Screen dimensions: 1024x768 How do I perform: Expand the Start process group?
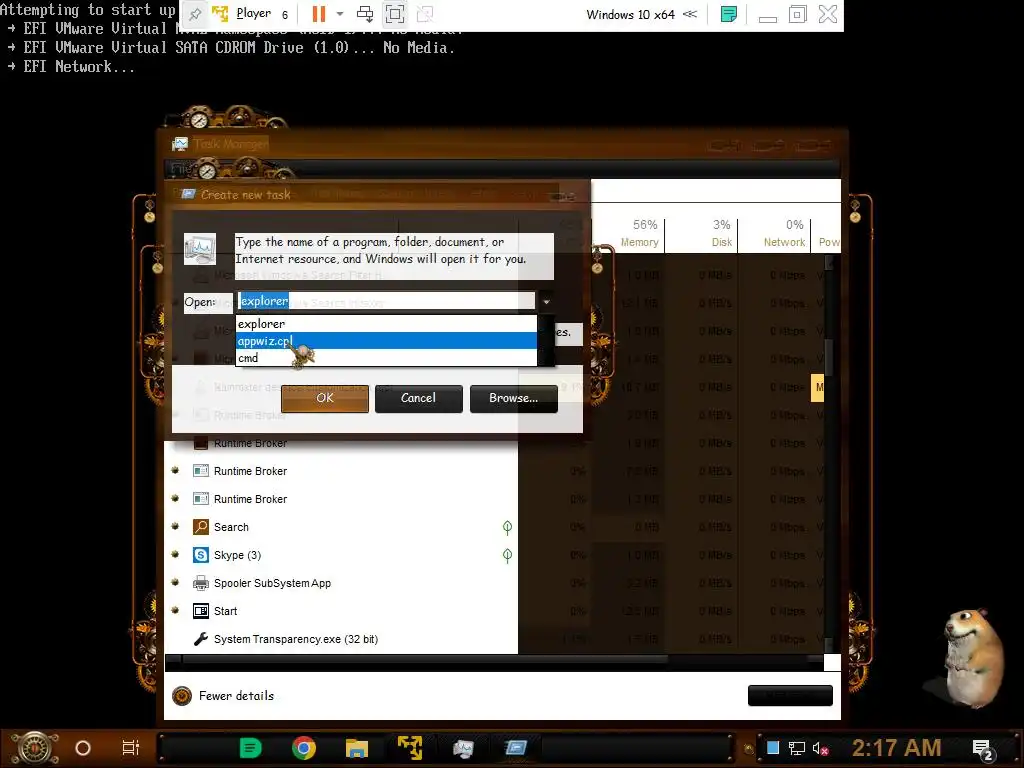(175, 611)
